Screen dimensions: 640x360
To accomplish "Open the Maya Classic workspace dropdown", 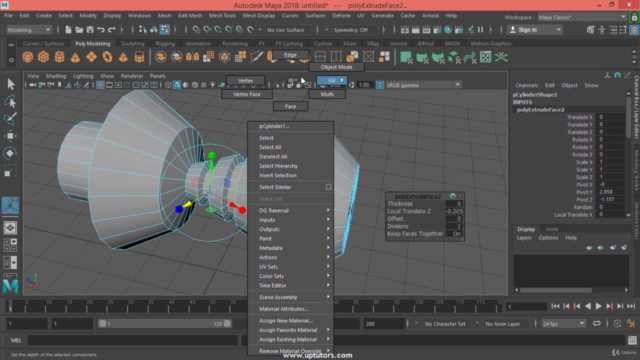I will [582, 17].
